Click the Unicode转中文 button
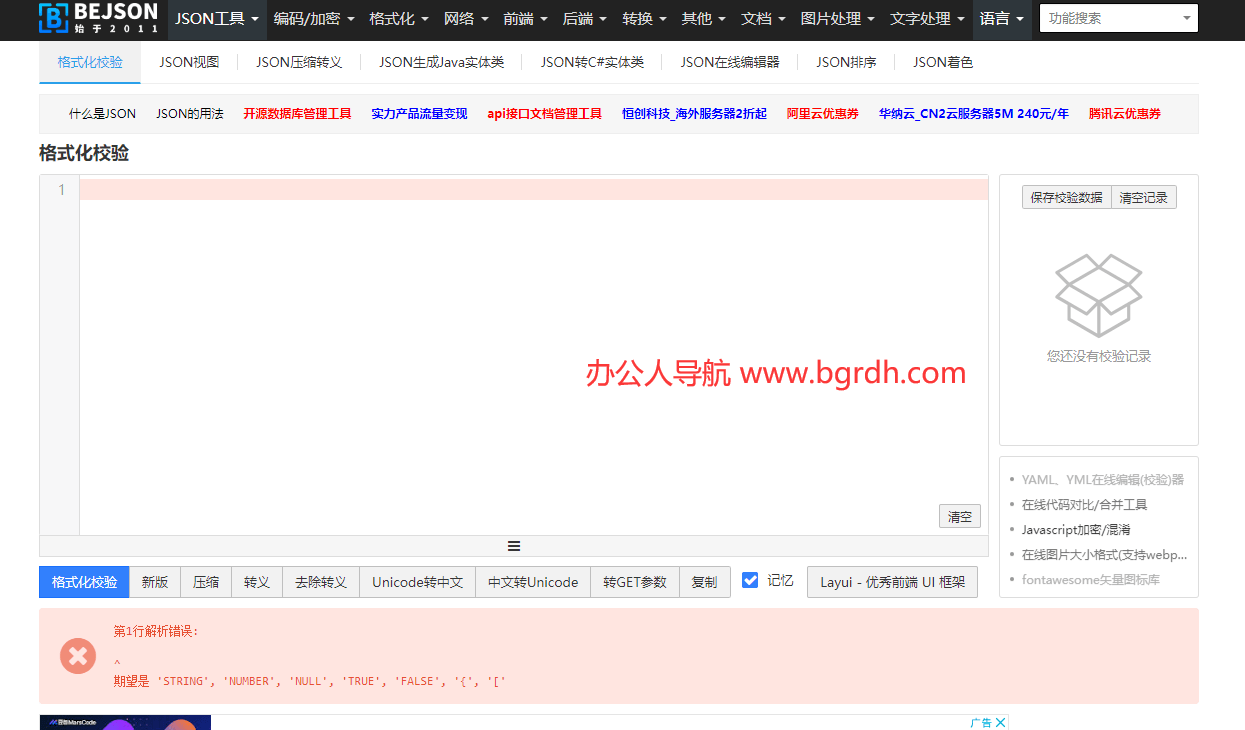The width and height of the screenshot is (1245, 730). [x=416, y=581]
